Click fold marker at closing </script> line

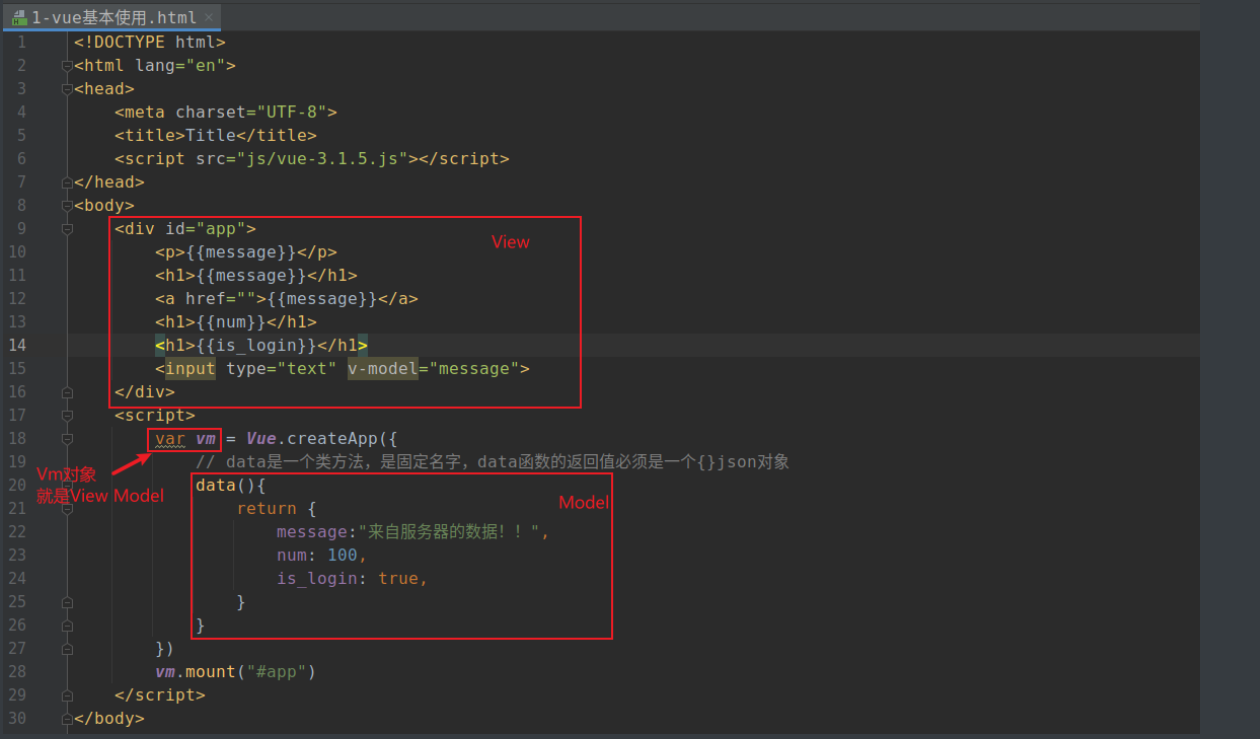[x=67, y=695]
